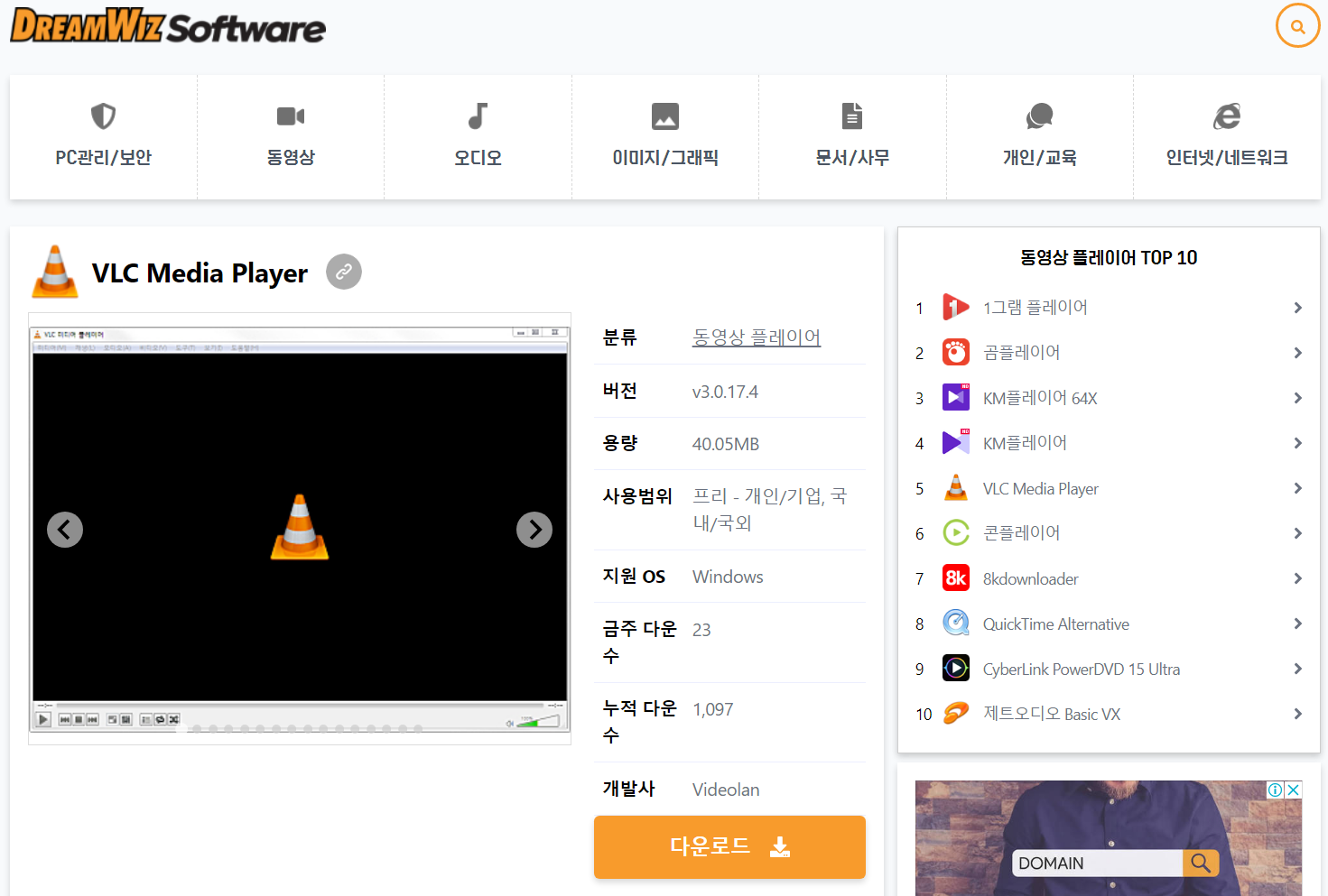Click the search icon in the DOMAIN ad
Image resolution: width=1328 pixels, height=896 pixels.
pyautogui.click(x=1201, y=863)
